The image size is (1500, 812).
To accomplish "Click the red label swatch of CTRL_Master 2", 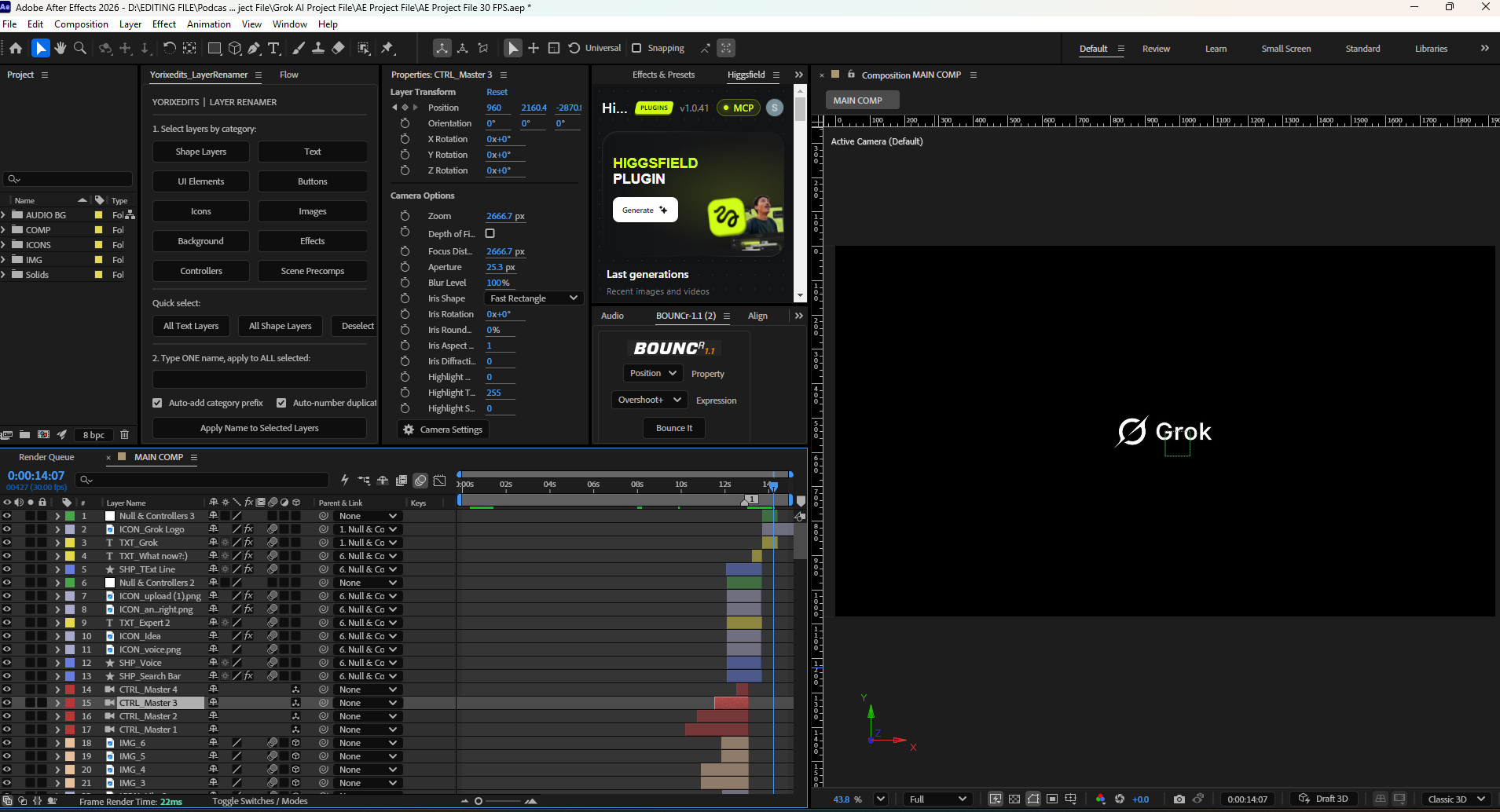I will coord(70,716).
